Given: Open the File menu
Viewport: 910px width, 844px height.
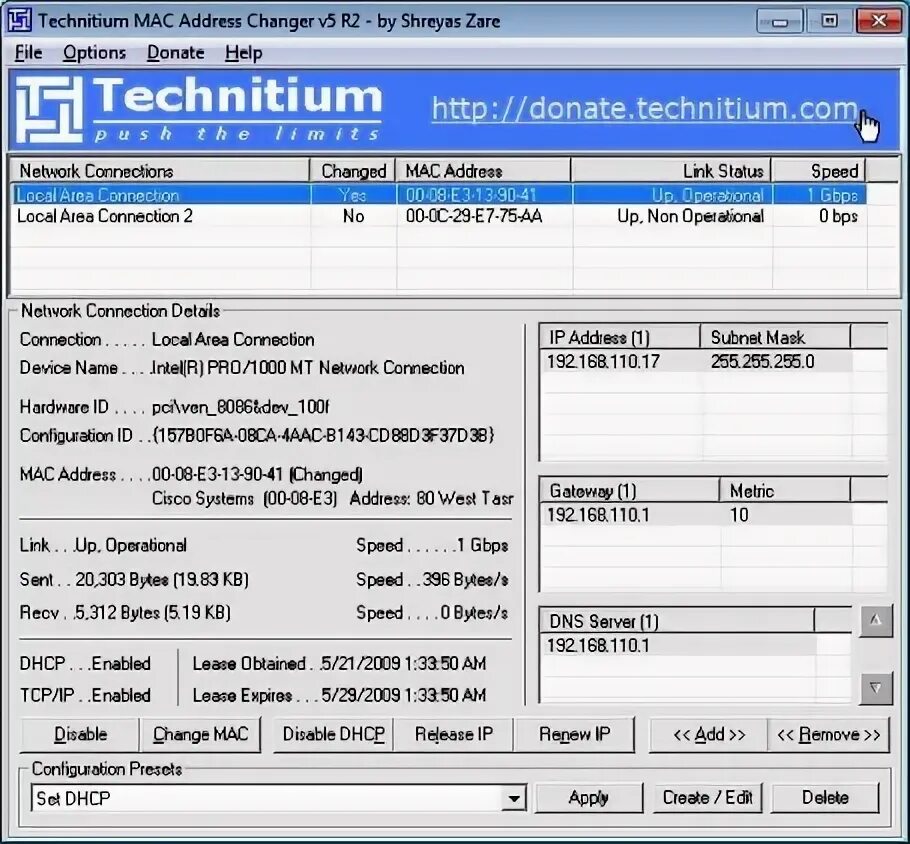Looking at the screenshot, I should (28, 53).
